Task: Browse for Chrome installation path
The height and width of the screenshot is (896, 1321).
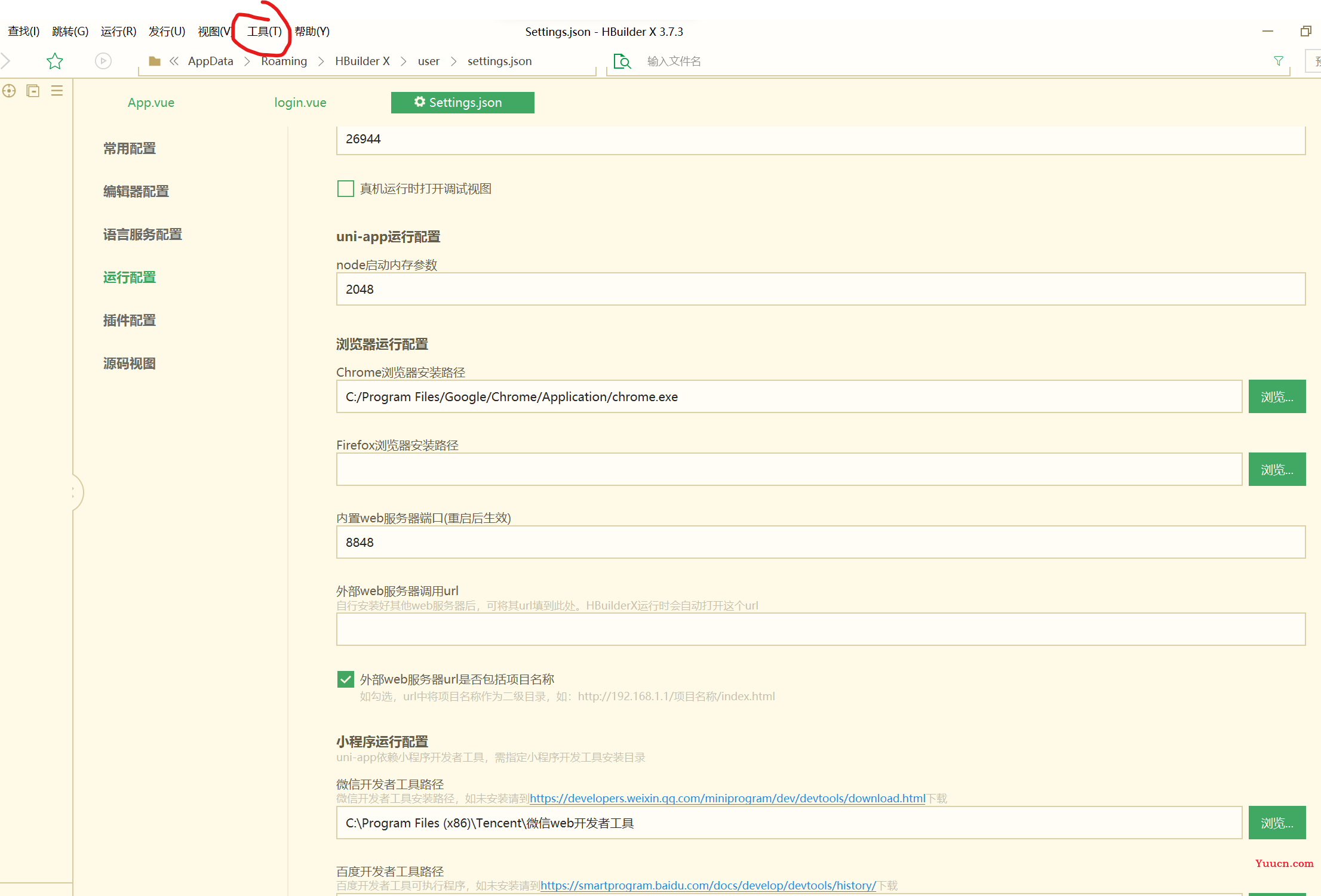Action: 1277,397
